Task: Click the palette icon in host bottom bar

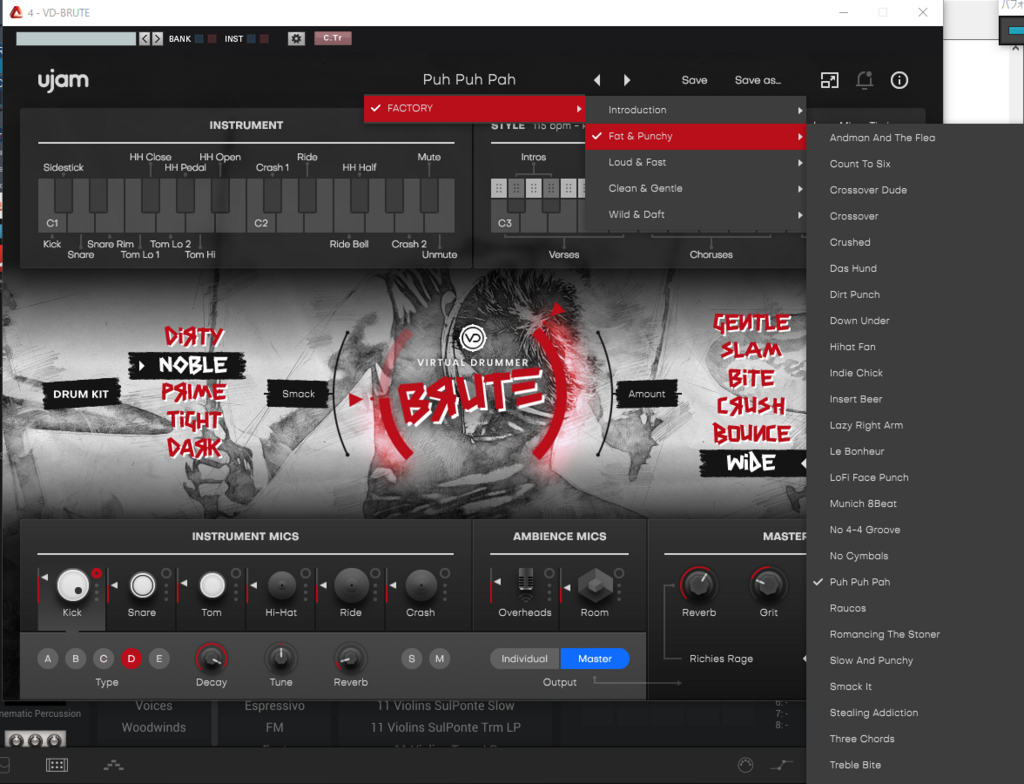Action: (x=745, y=765)
